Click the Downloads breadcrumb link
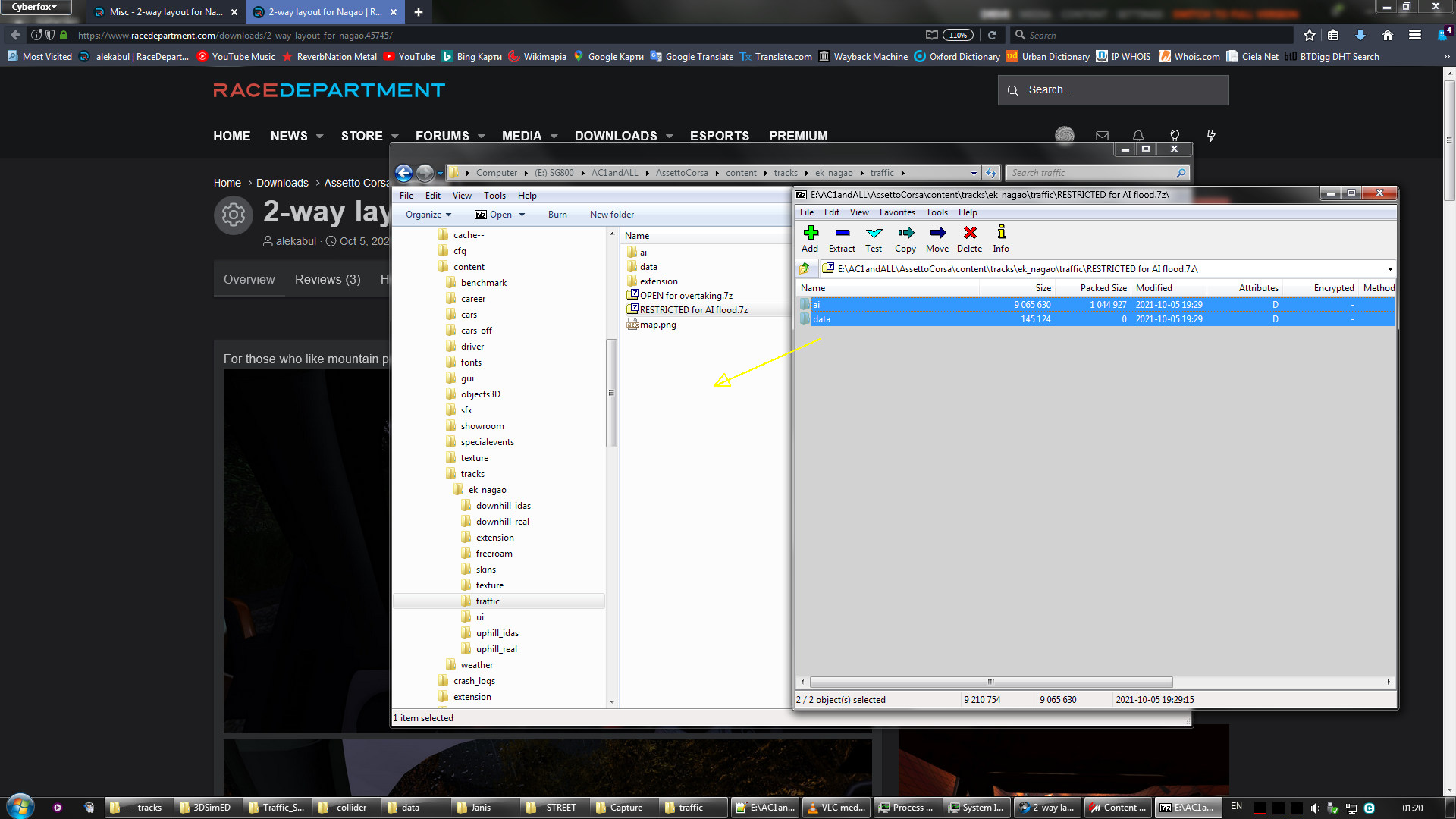This screenshot has height=819, width=1456. (282, 183)
